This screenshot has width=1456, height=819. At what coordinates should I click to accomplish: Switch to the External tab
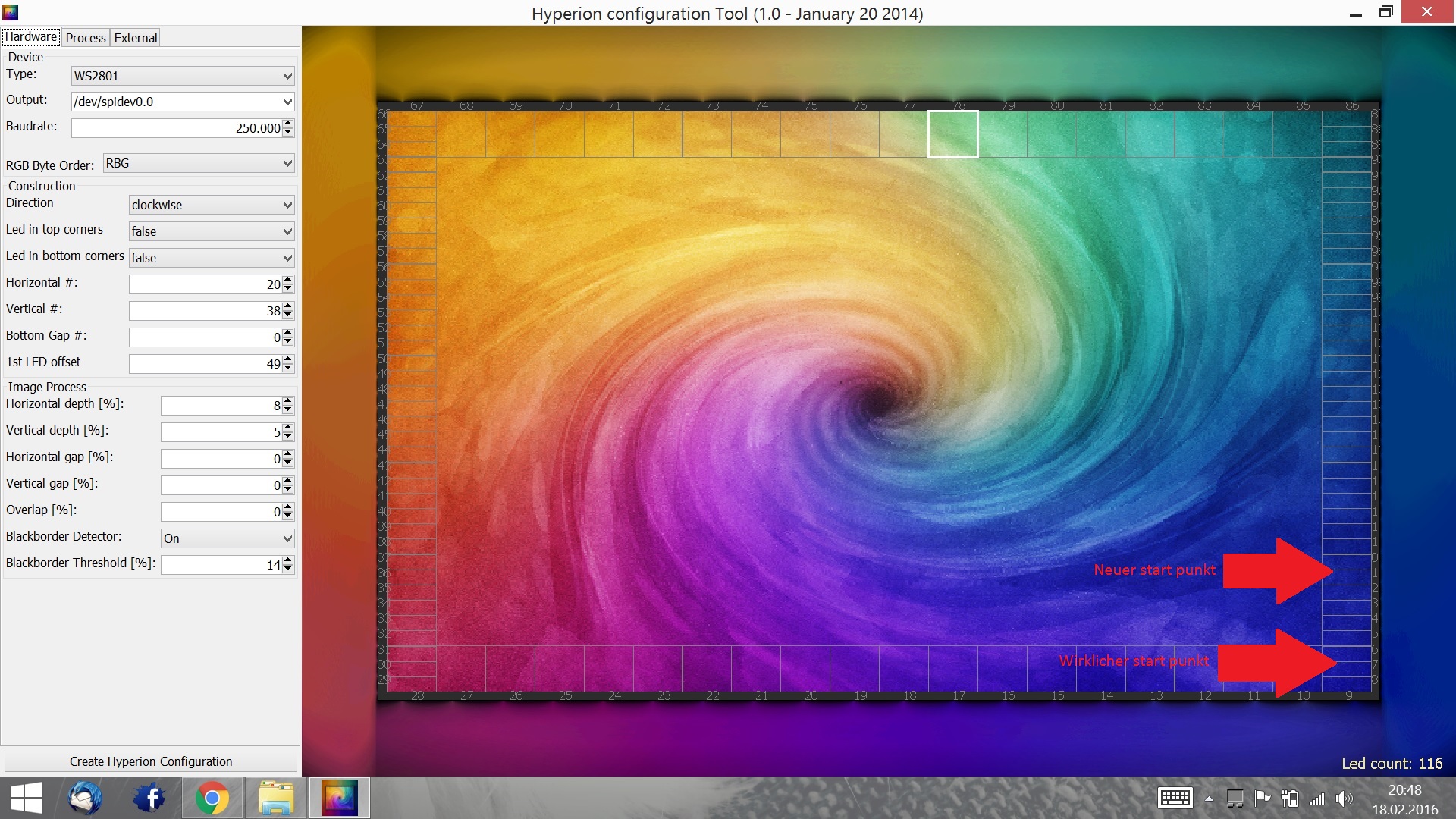click(136, 38)
